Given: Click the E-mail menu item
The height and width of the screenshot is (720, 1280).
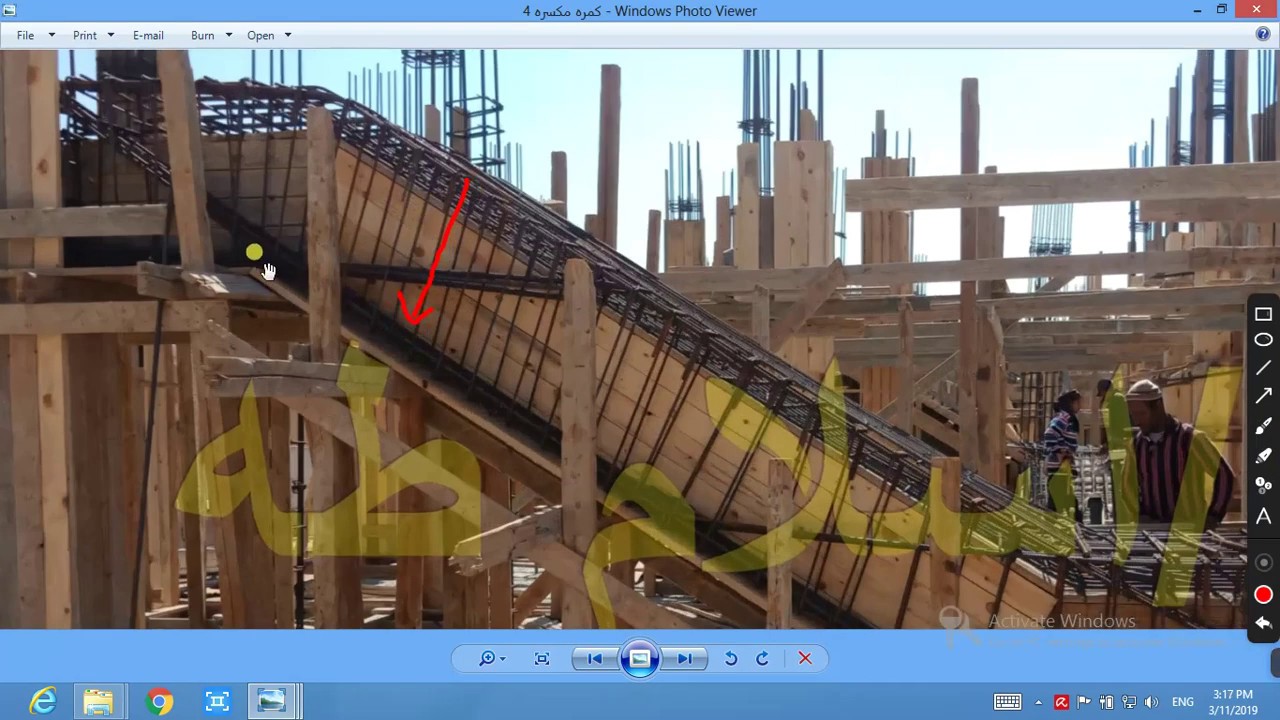Looking at the screenshot, I should click(148, 35).
